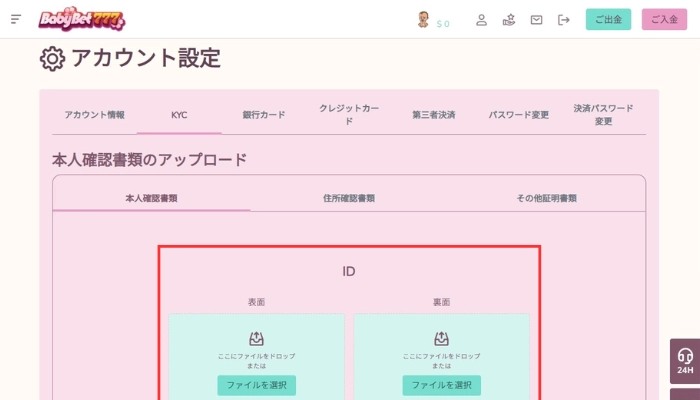
Task: Switch to the アカウント情報 tab
Action: (x=94, y=115)
